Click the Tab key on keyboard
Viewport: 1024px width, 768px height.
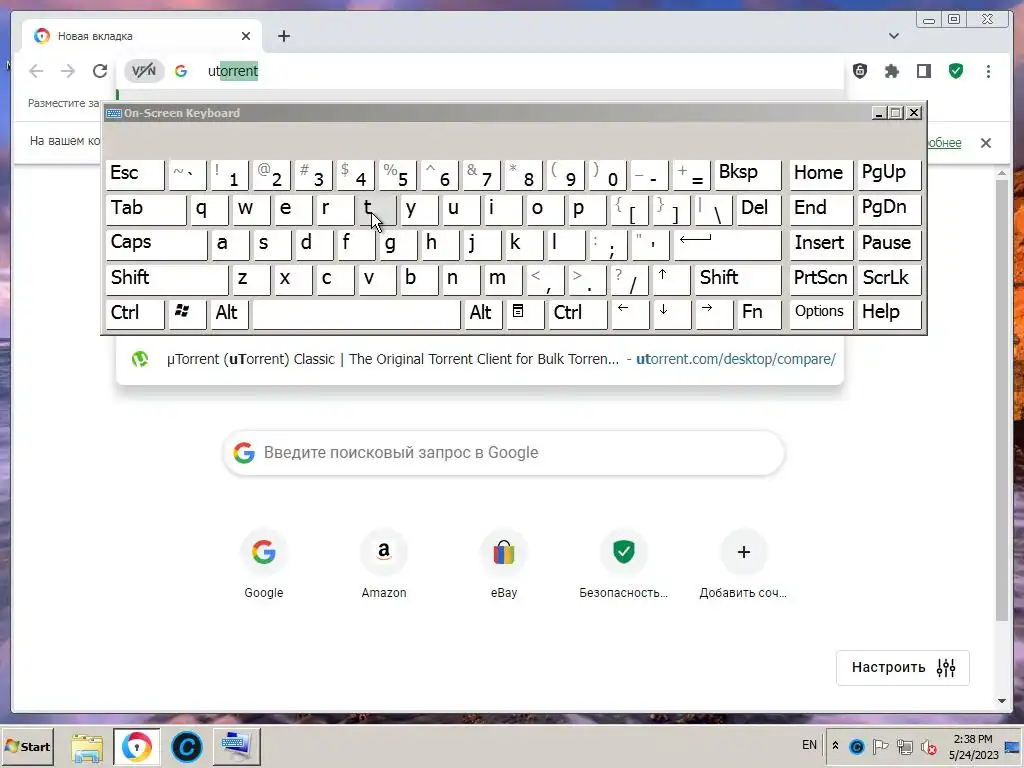146,210
